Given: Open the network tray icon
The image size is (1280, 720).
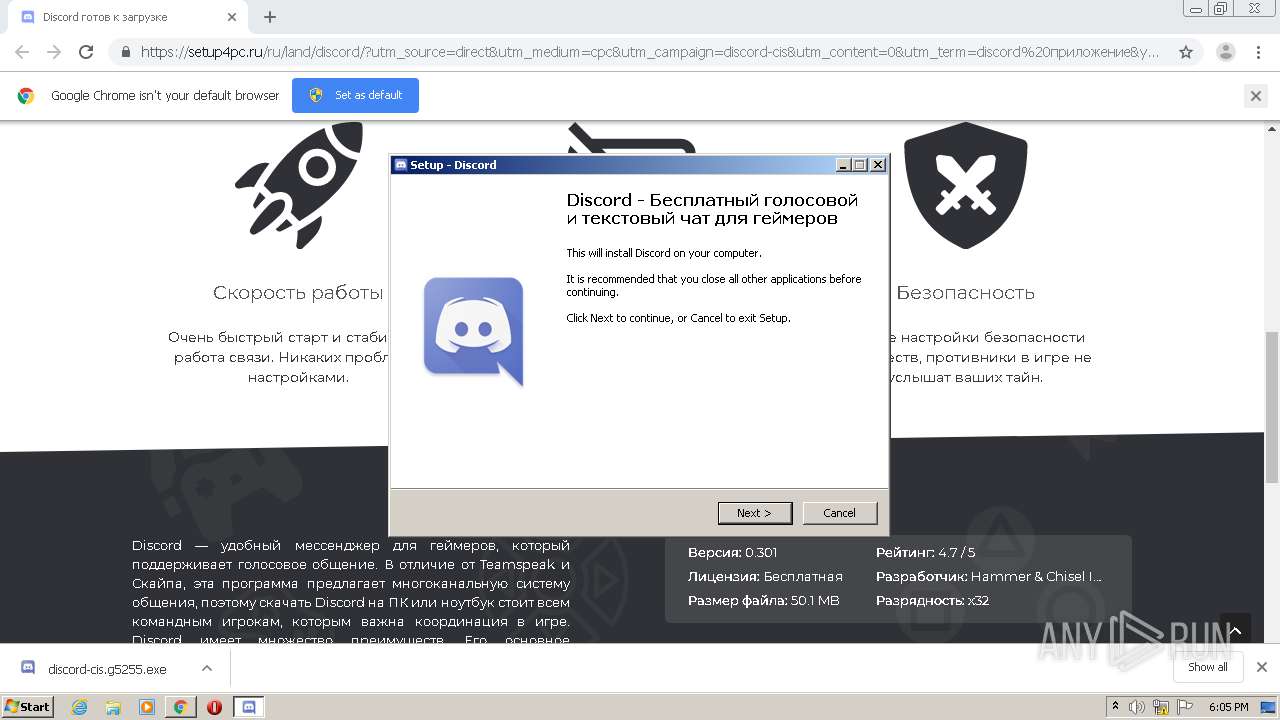Looking at the screenshot, I should click(1162, 707).
